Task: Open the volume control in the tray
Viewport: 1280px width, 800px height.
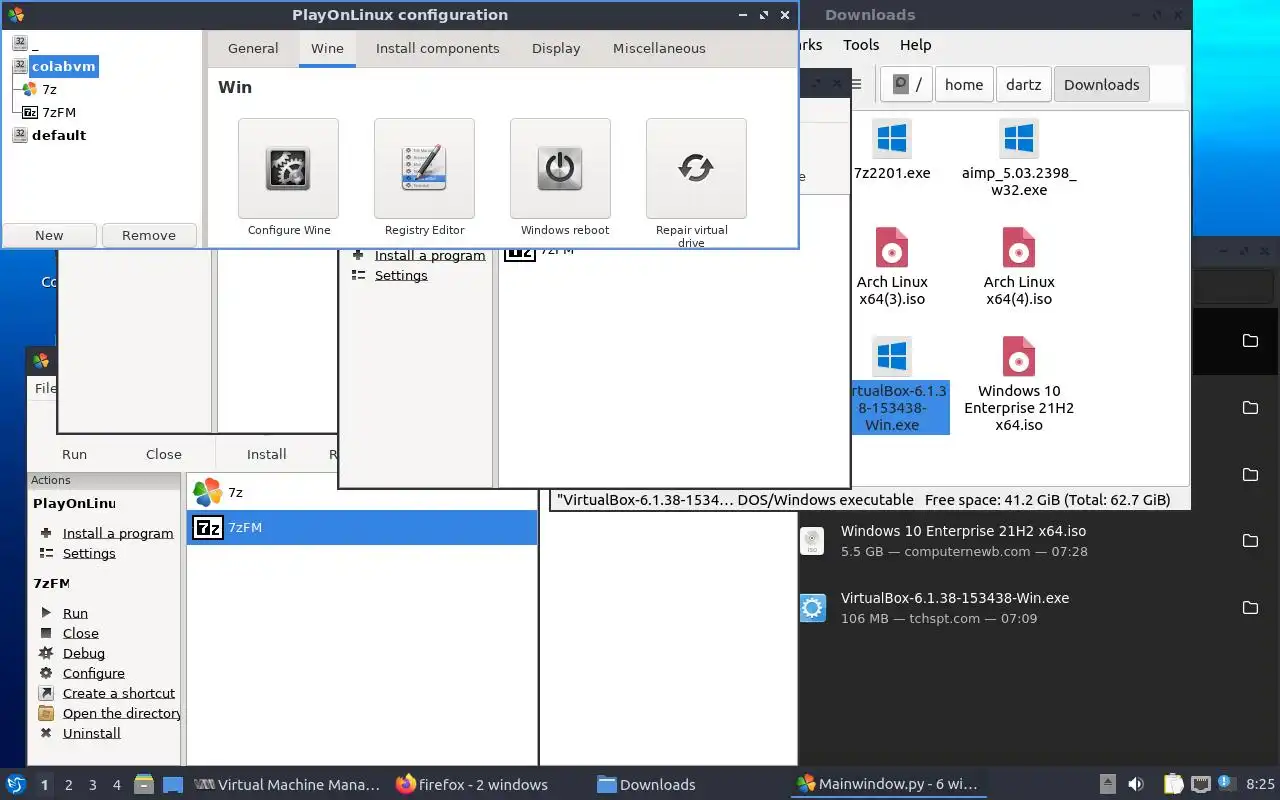Action: 1135,784
